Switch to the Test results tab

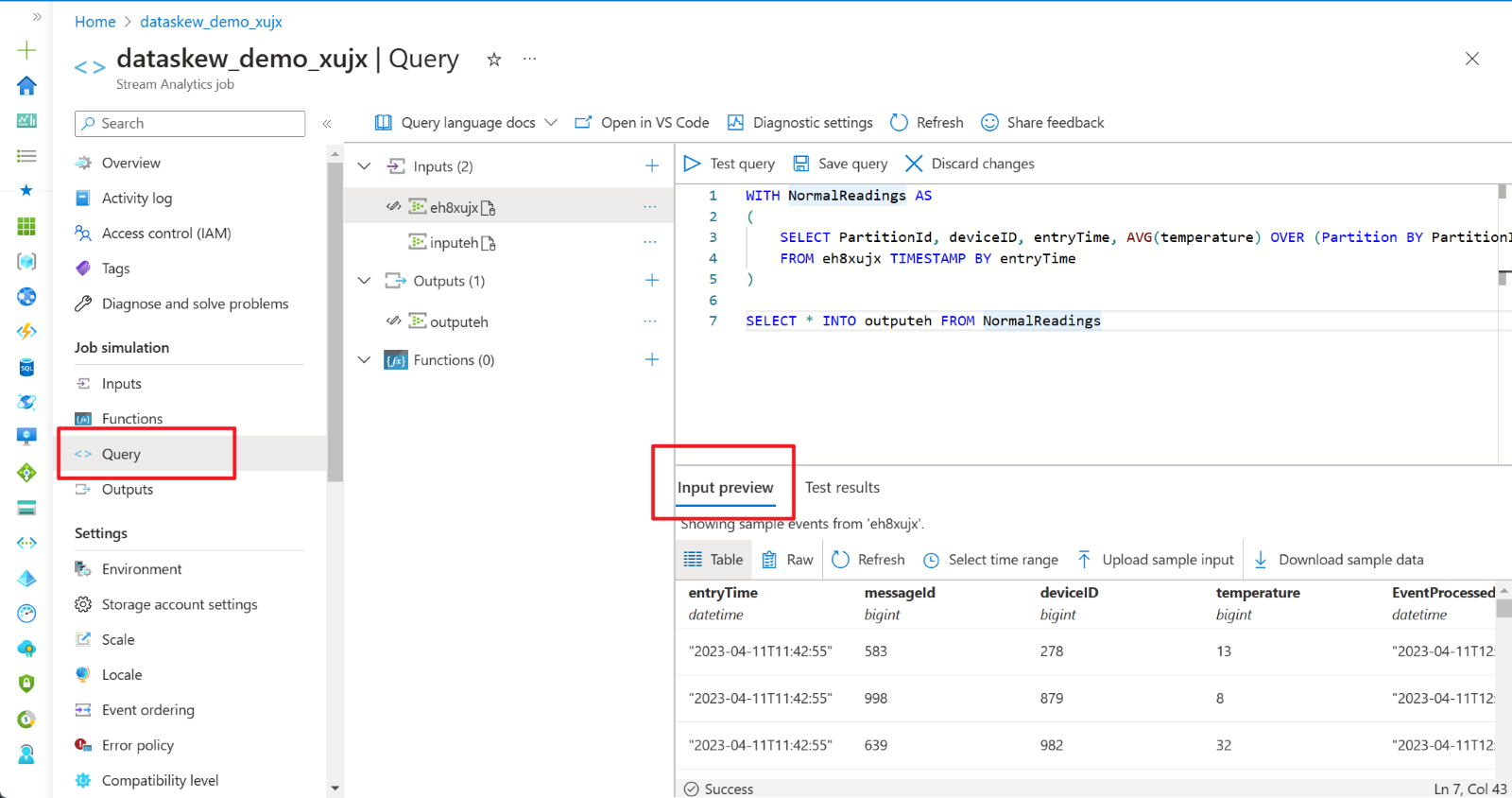pyautogui.click(x=842, y=488)
